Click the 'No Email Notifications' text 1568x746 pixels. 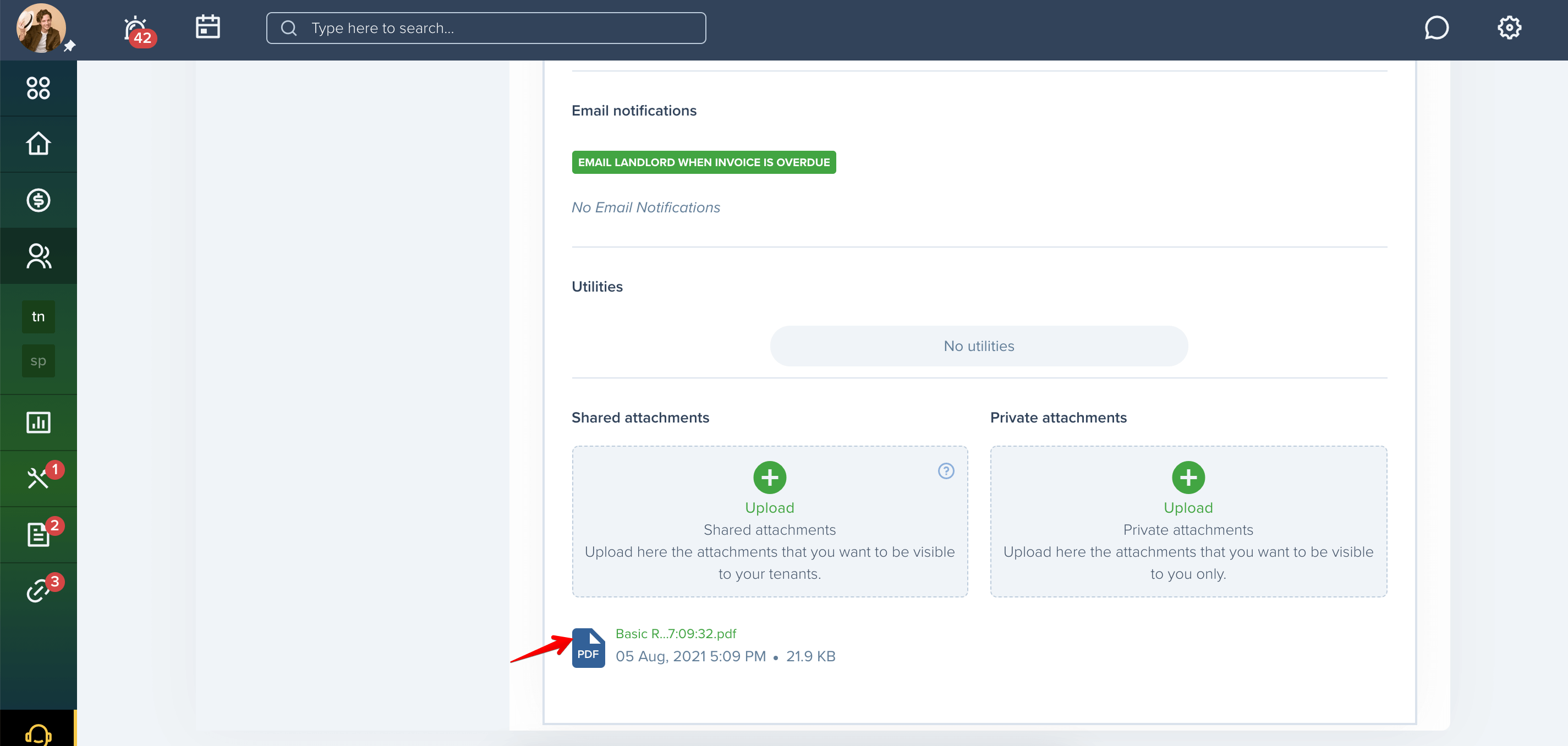645,207
